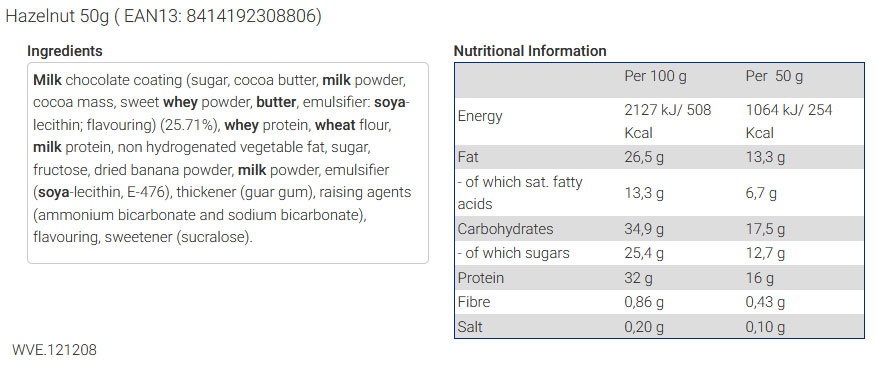The image size is (878, 371).
Task: Select the 26,5 g fat value
Action: (x=644, y=157)
